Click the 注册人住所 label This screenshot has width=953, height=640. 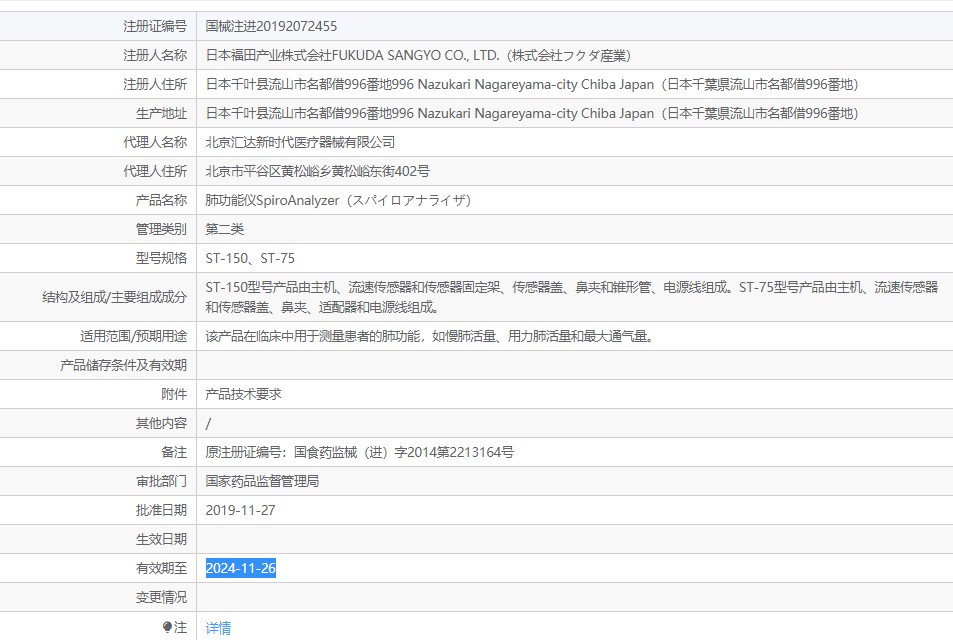155,84
